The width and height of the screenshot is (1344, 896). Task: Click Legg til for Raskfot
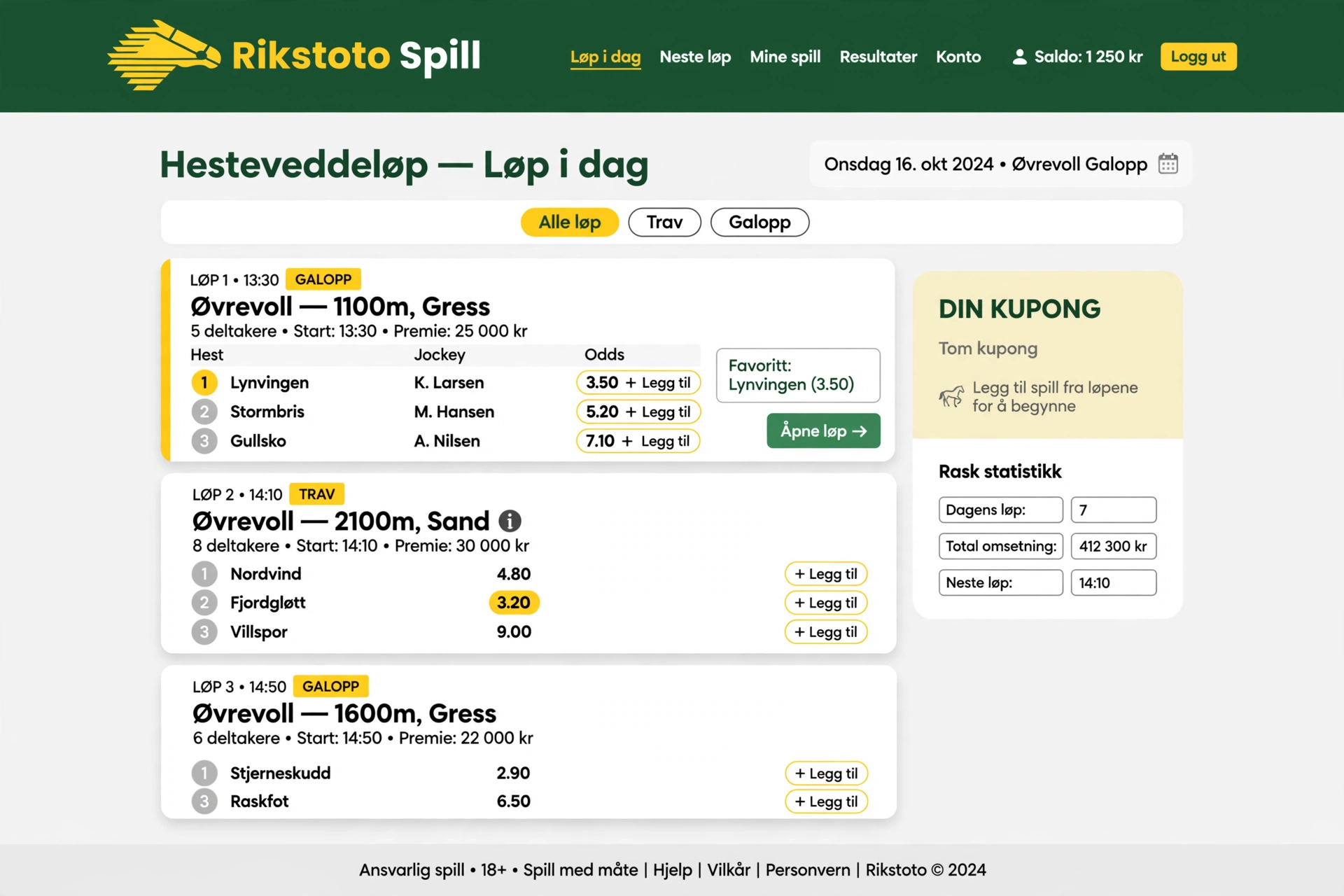(826, 801)
